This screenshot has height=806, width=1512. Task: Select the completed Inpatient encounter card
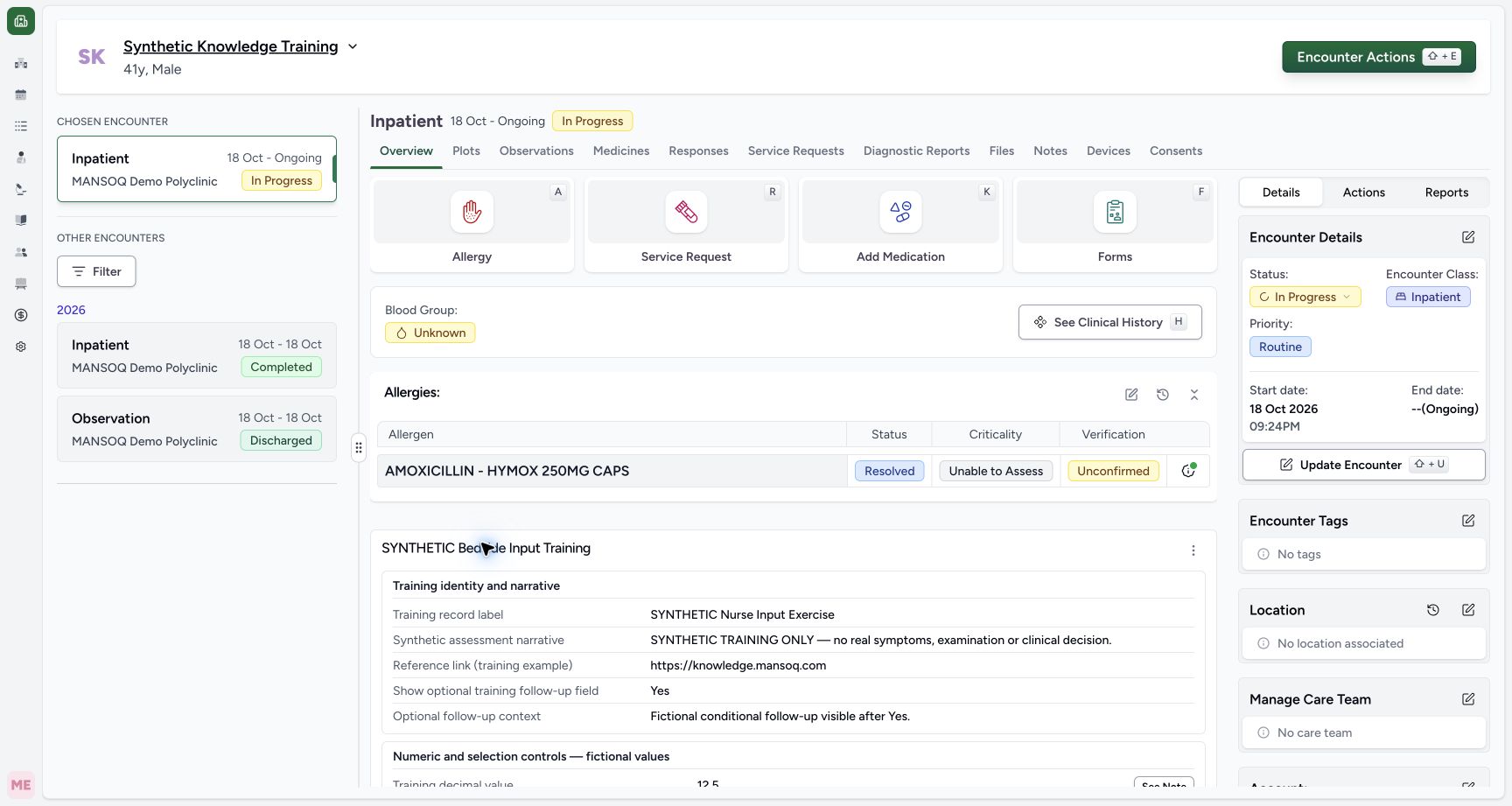(197, 355)
